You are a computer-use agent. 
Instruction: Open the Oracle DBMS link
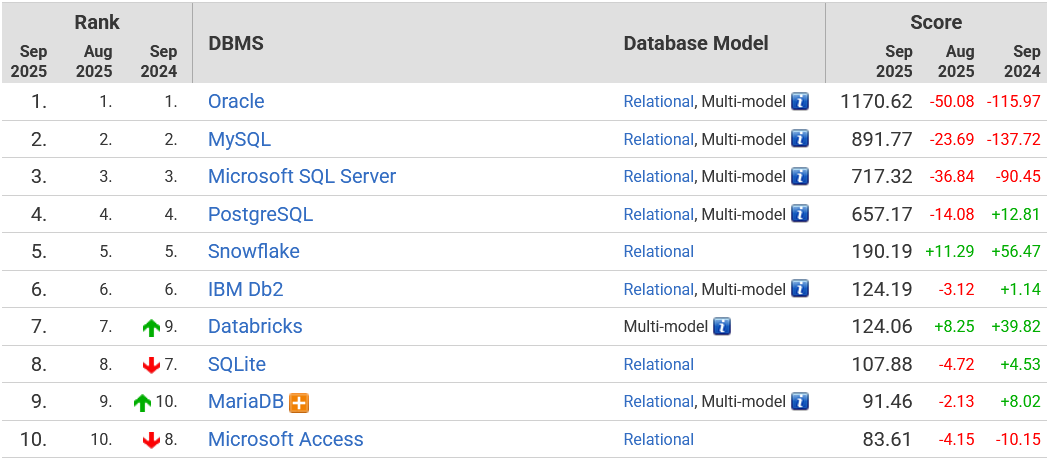click(x=236, y=101)
